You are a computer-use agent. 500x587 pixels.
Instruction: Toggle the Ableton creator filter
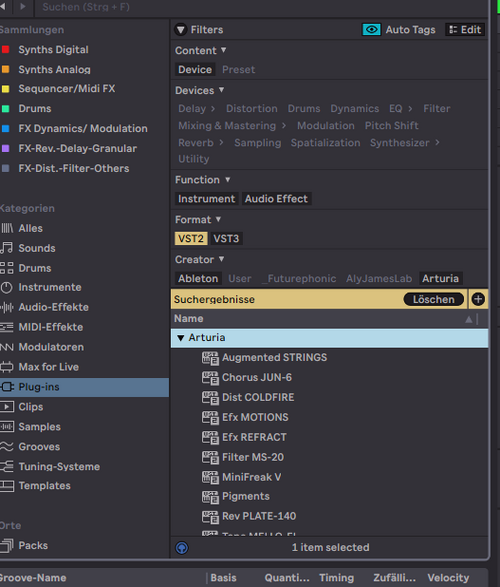pyautogui.click(x=198, y=279)
